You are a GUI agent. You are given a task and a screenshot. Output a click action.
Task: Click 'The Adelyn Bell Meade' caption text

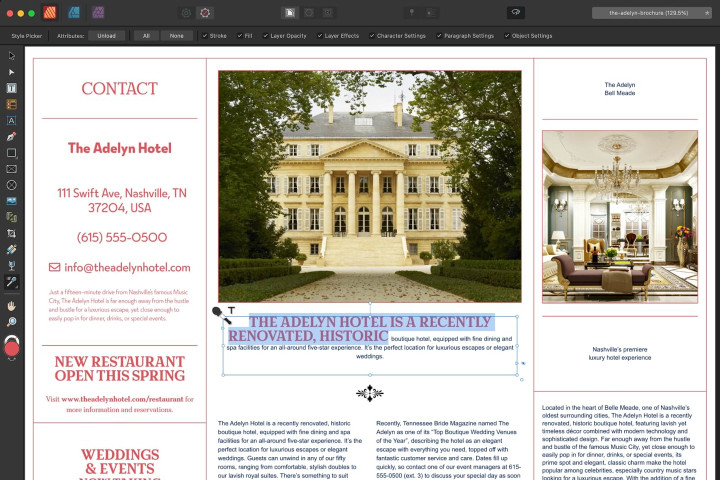(620, 89)
